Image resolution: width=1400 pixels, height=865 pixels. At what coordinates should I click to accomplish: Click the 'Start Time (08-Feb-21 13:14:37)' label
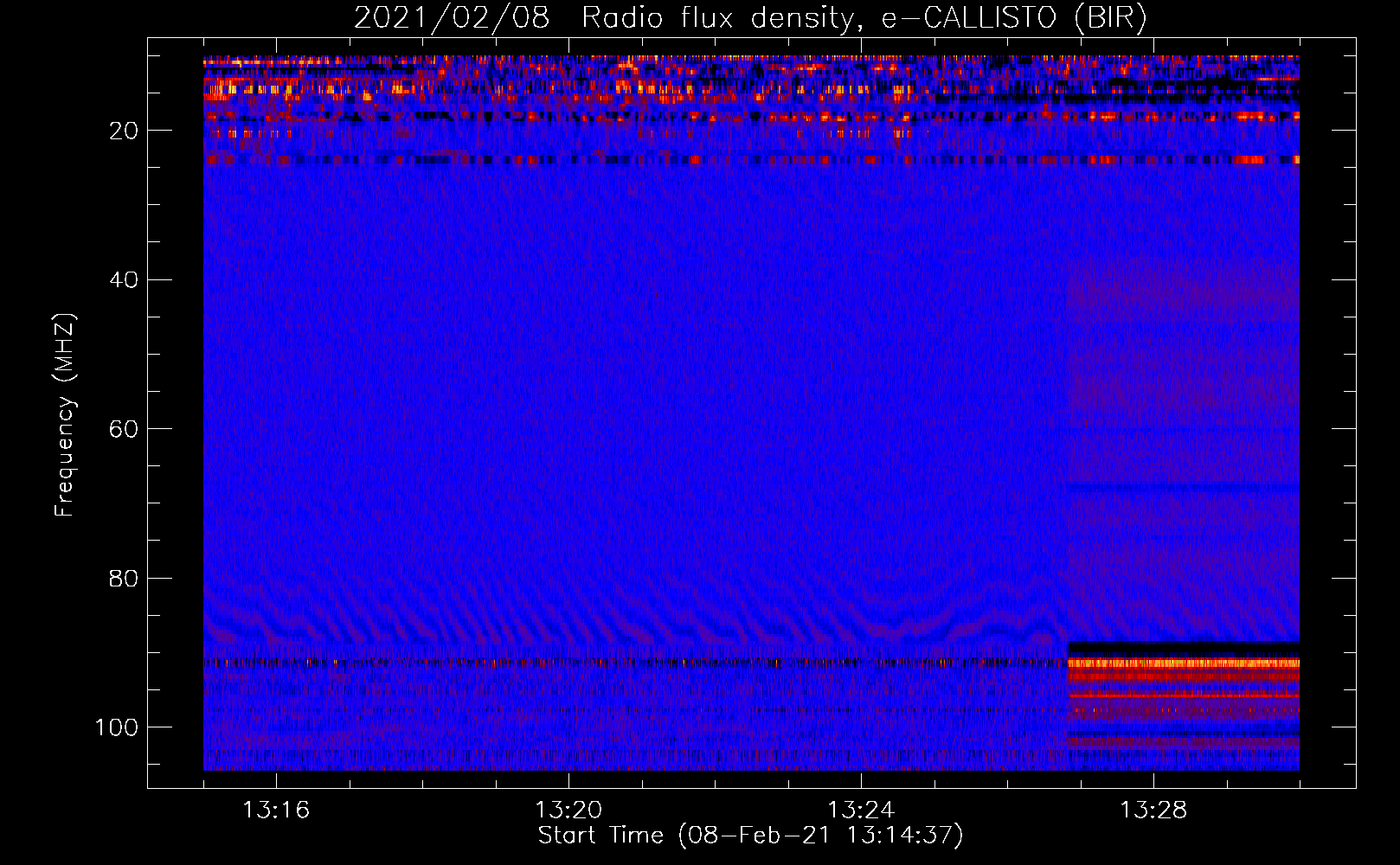[x=750, y=836]
